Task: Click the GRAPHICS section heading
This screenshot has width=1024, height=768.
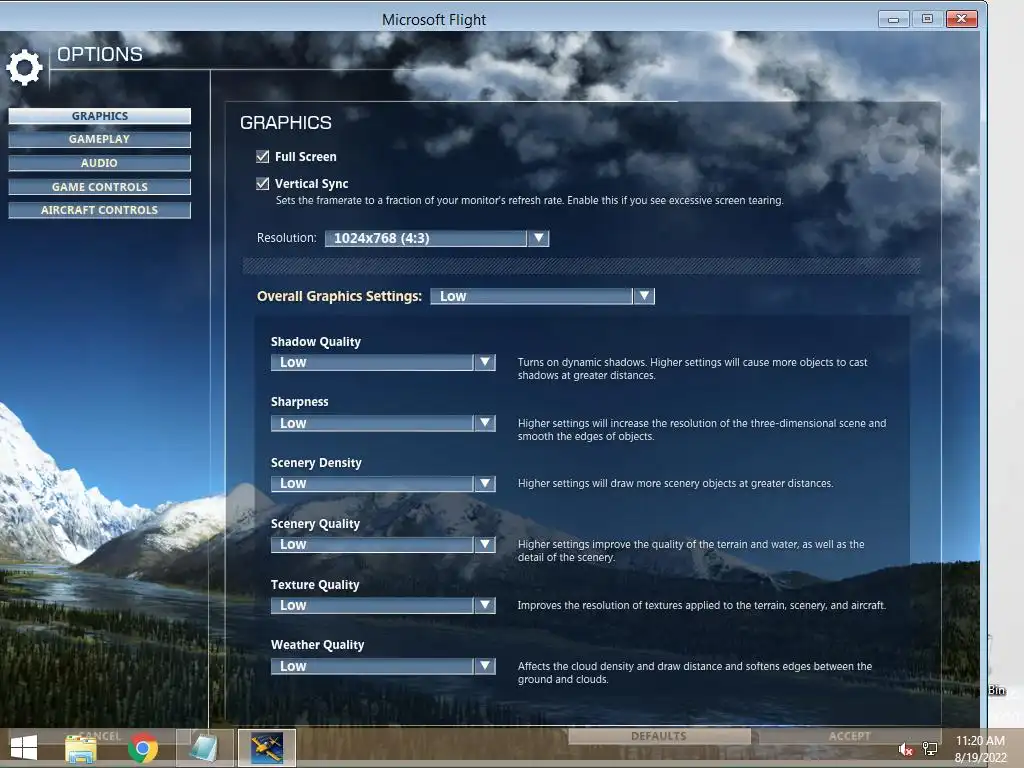Action: coord(286,123)
